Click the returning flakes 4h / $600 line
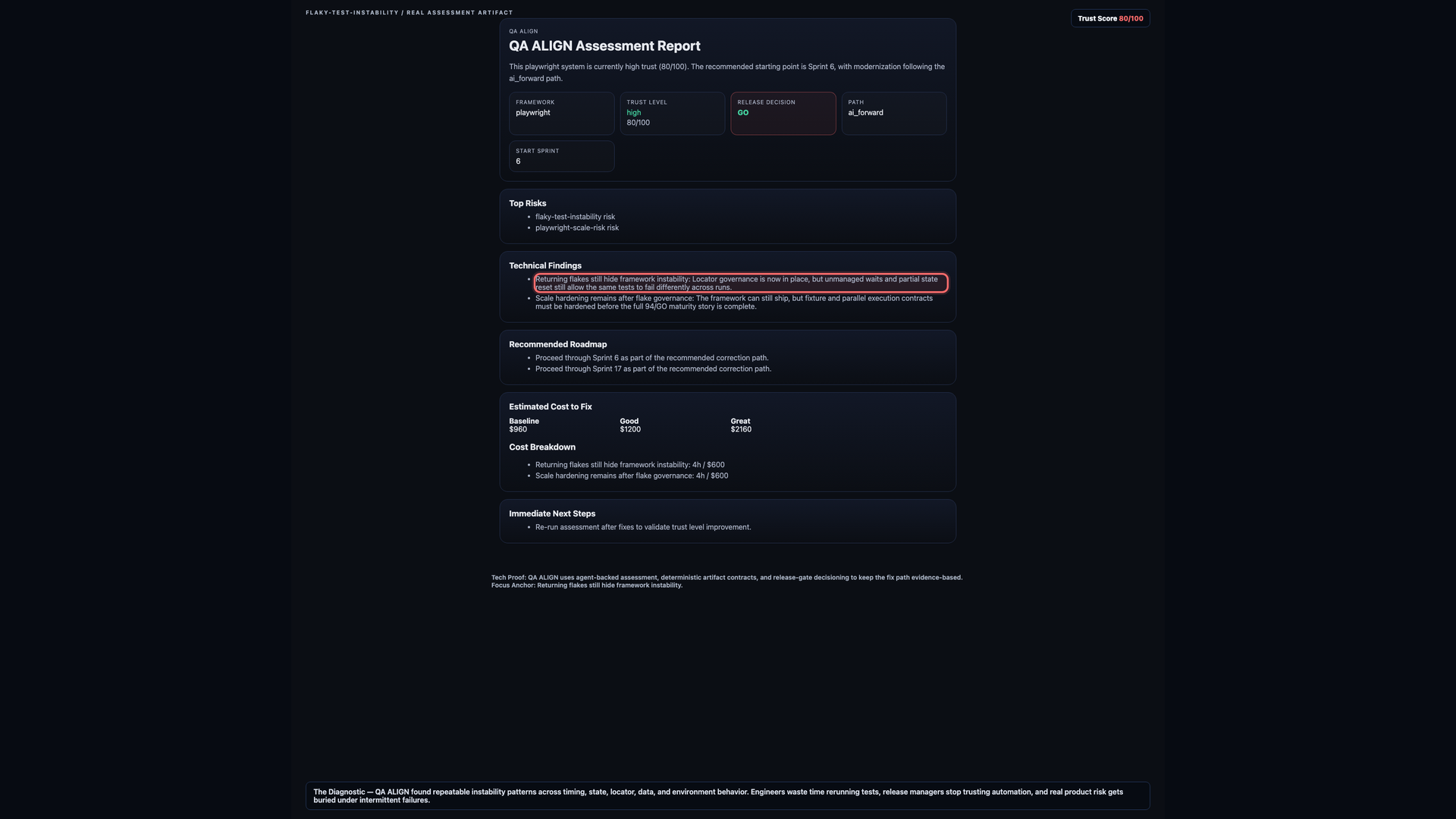This screenshot has height=819, width=1456. (629, 465)
